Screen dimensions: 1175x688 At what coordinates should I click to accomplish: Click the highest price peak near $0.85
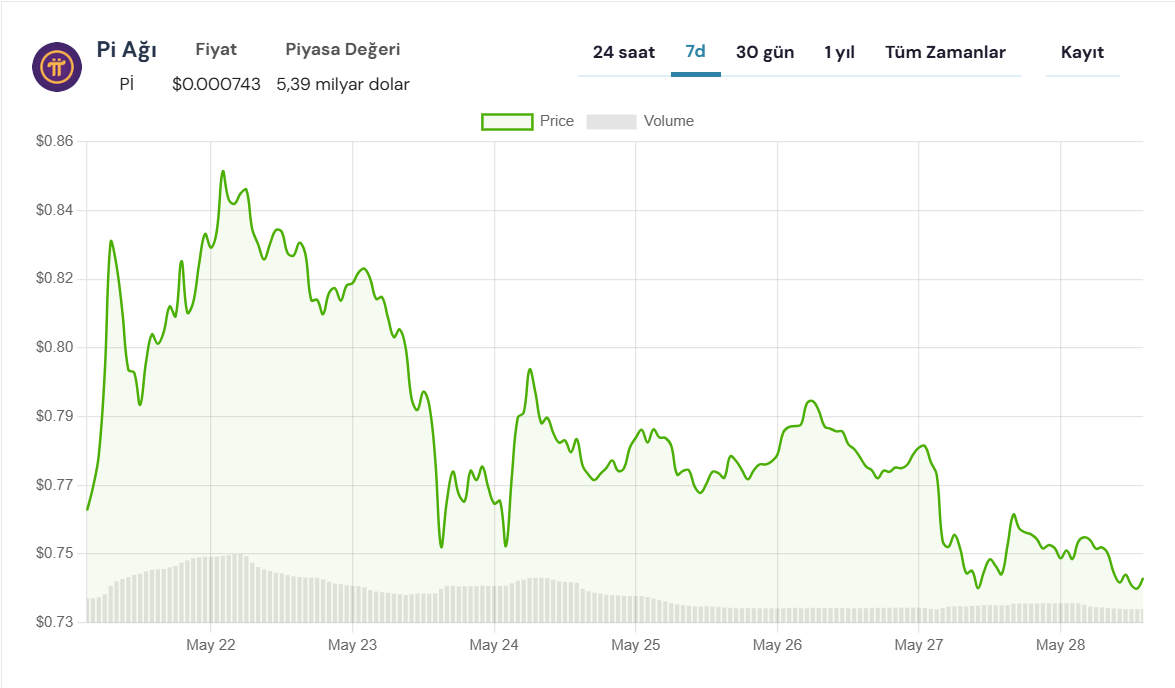[223, 172]
